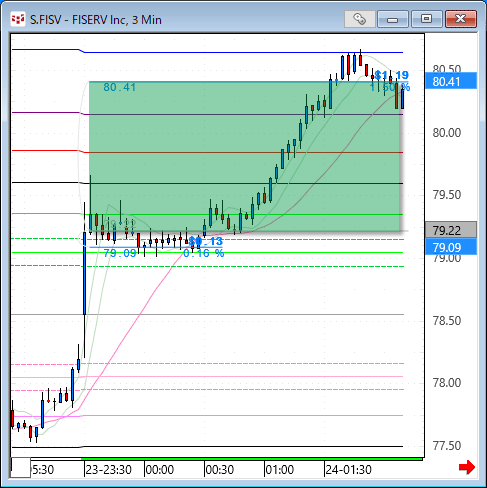Click the 23-23:30 time axis label

(x=109, y=470)
